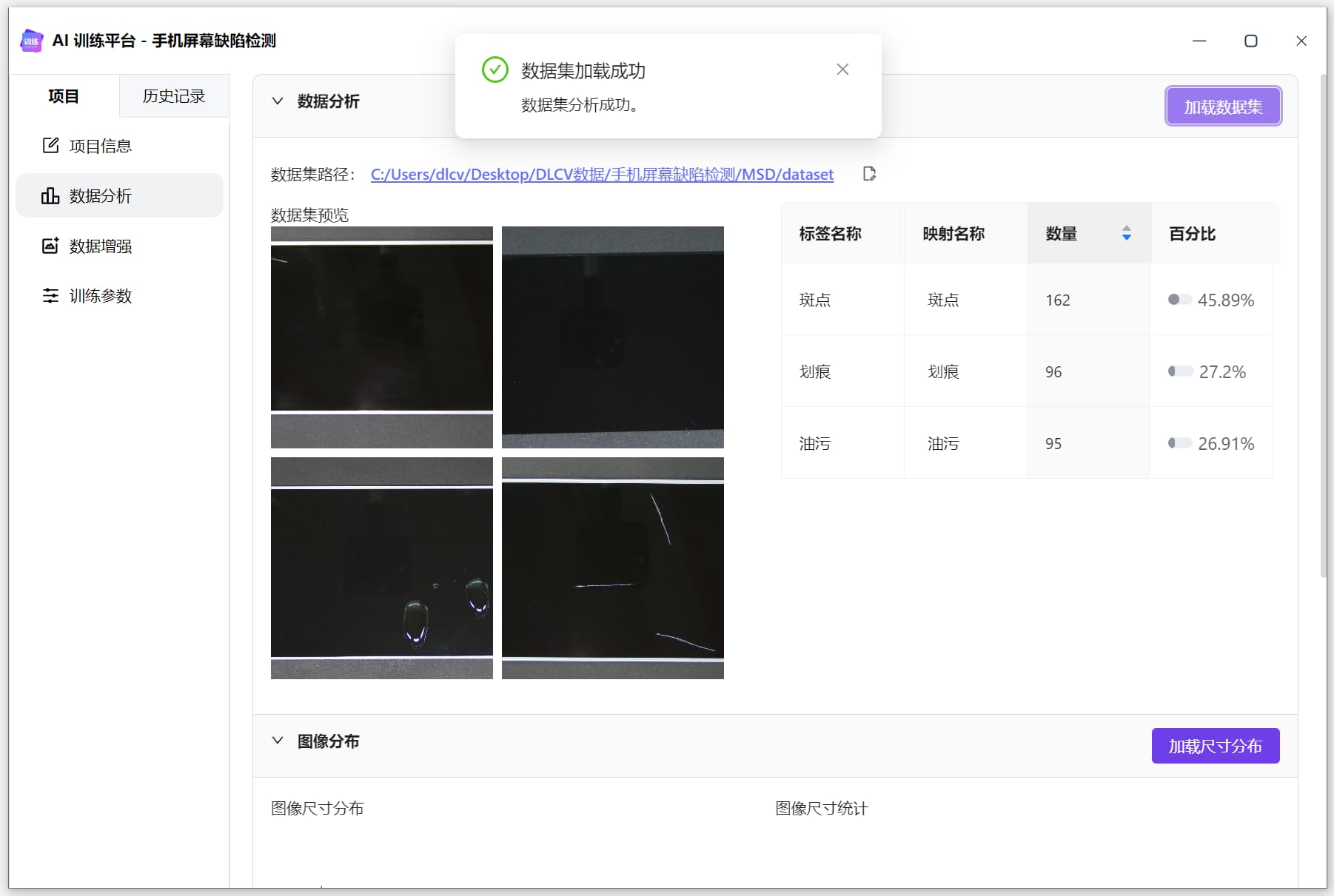The width and height of the screenshot is (1334, 896).
Task: Click the 划痕 mapped name cell
Action: [965, 371]
